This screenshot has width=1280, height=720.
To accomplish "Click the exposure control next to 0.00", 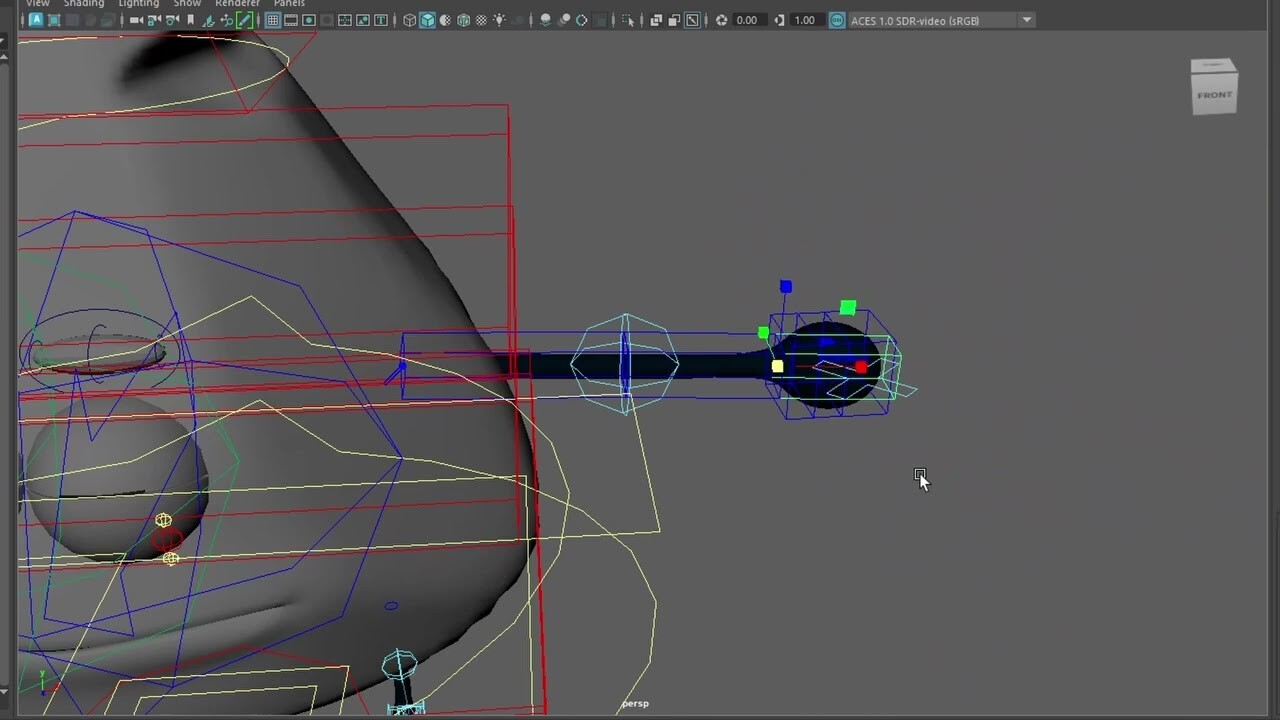I will coord(721,20).
